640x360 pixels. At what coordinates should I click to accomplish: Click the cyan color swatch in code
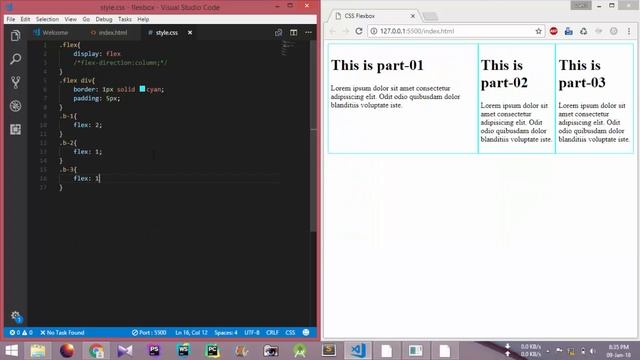[142, 89]
